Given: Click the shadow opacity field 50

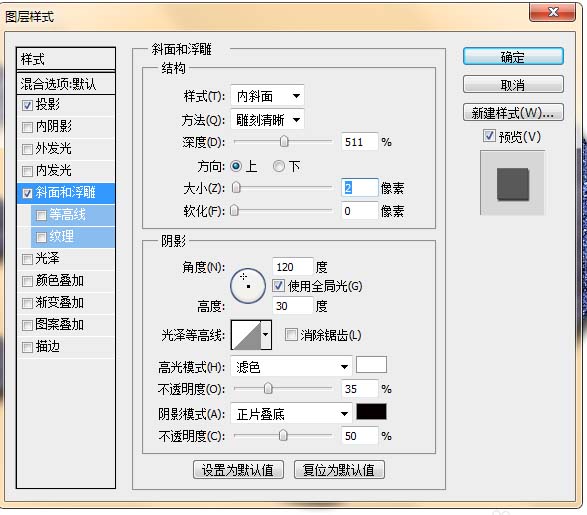Looking at the screenshot, I should 359,436.
